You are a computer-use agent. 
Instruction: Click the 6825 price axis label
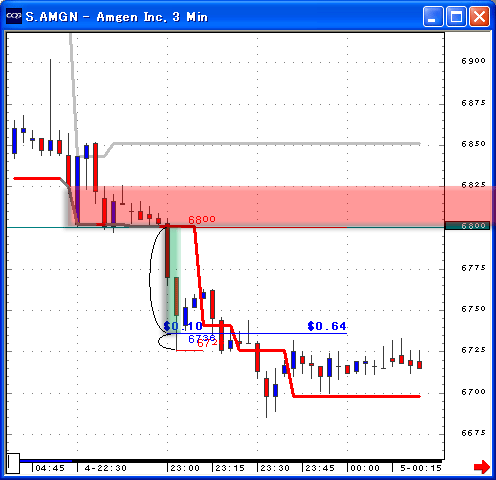(x=473, y=185)
